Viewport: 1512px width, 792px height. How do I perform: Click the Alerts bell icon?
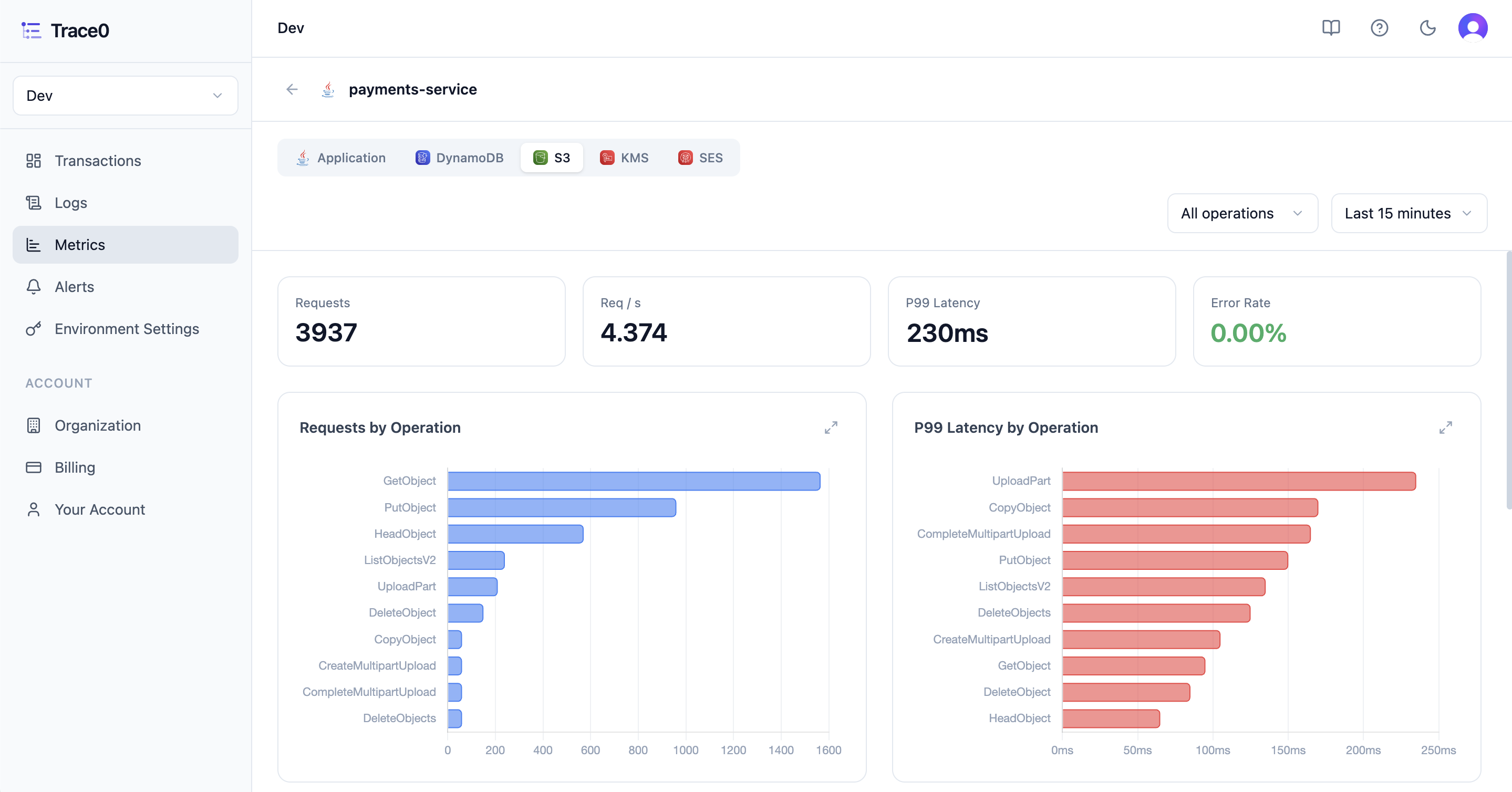[34, 287]
